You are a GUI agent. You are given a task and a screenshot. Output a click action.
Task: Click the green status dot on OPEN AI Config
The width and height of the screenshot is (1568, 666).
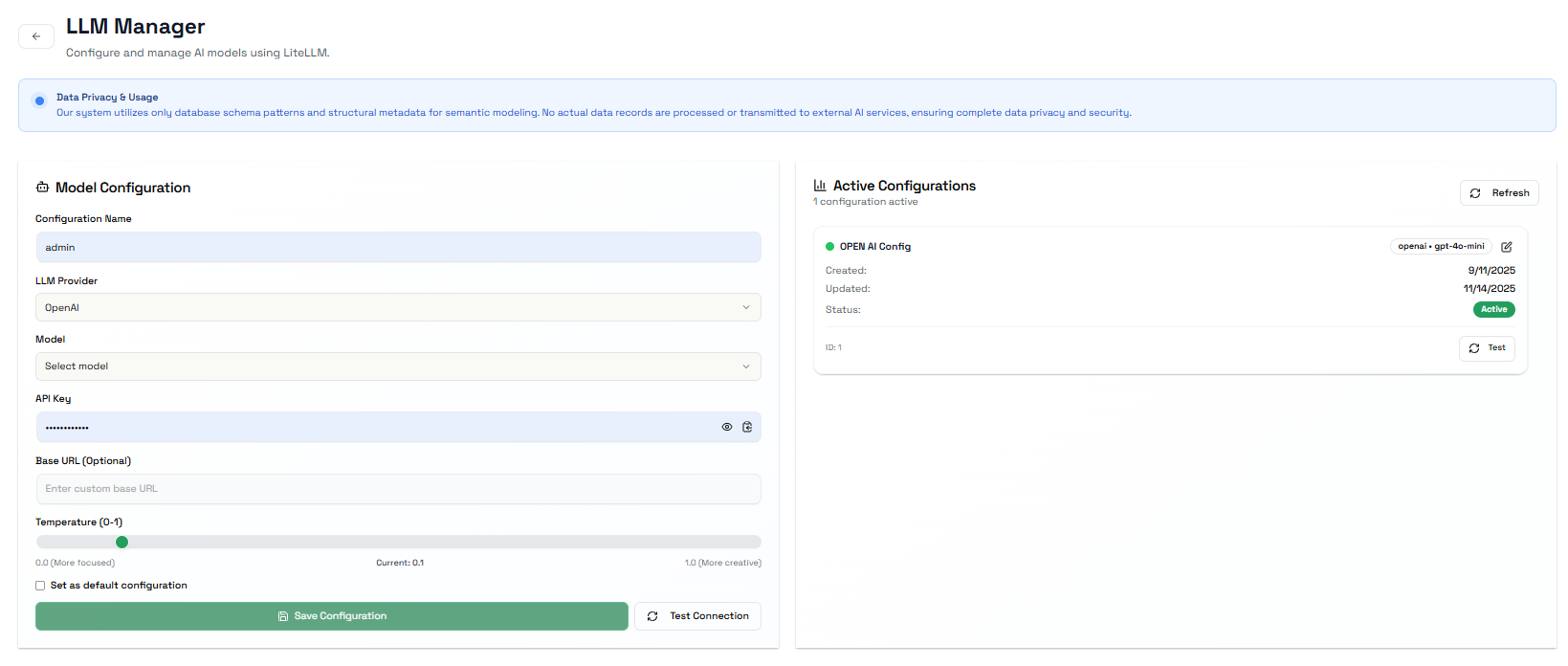829,247
